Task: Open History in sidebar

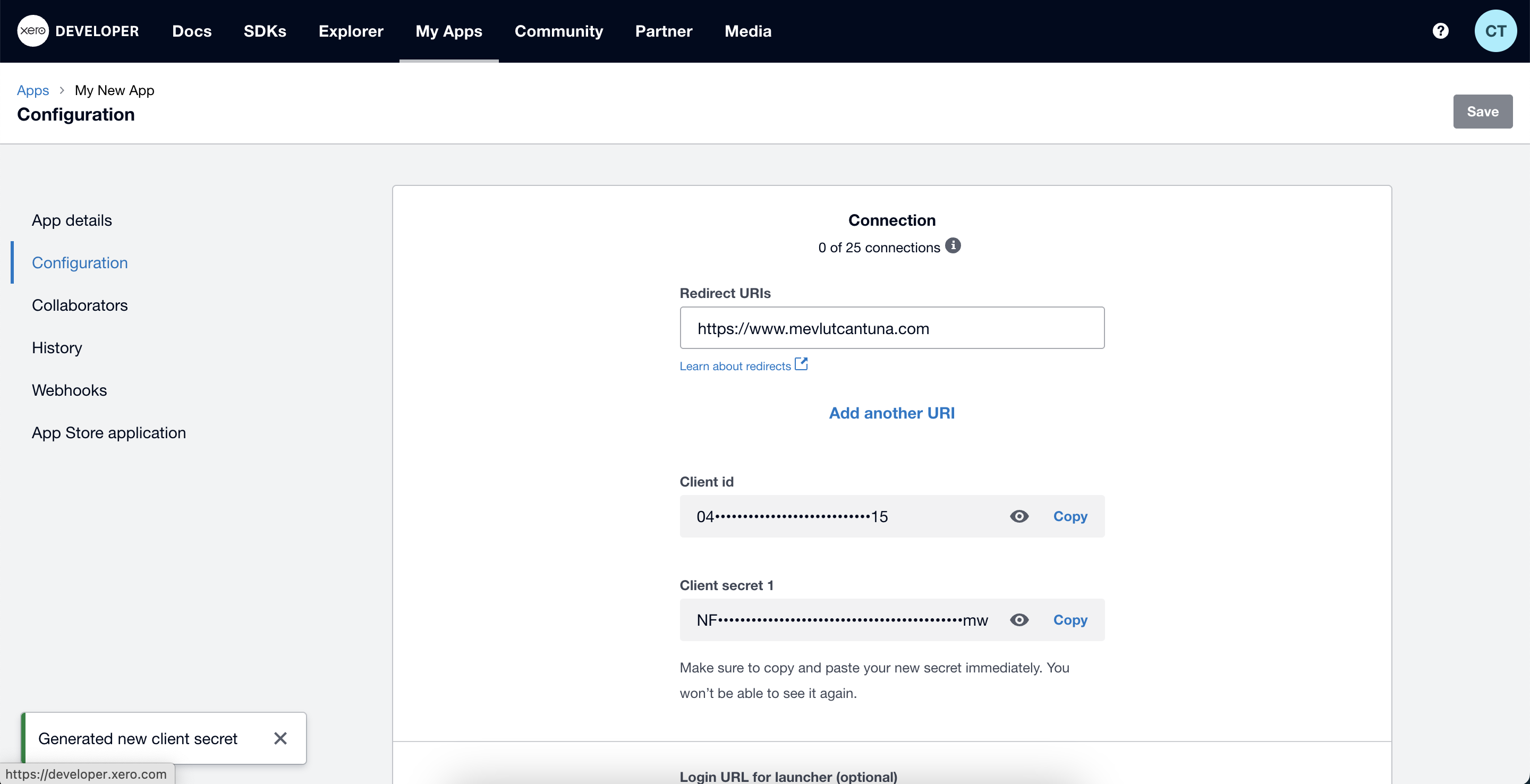Action: 57,347
